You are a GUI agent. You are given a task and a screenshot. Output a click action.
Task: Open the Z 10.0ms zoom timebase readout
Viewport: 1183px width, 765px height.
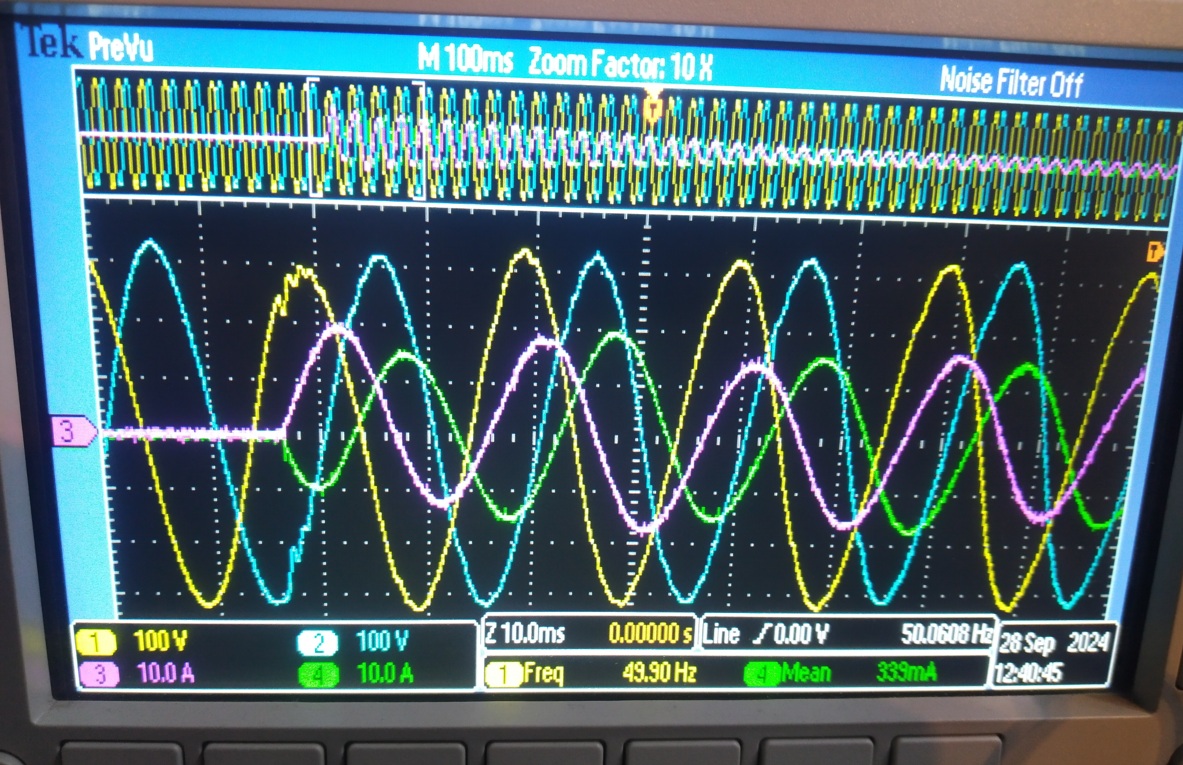[526, 633]
